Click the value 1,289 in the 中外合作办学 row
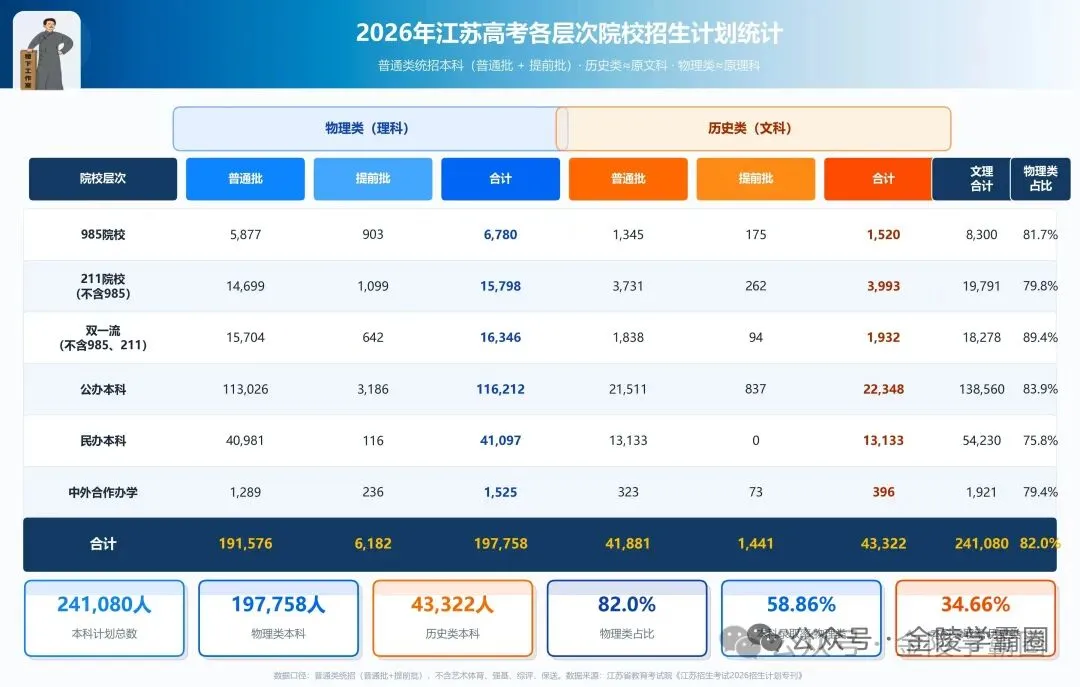Screen dimensions: 1080x687 pyautogui.click(x=245, y=492)
